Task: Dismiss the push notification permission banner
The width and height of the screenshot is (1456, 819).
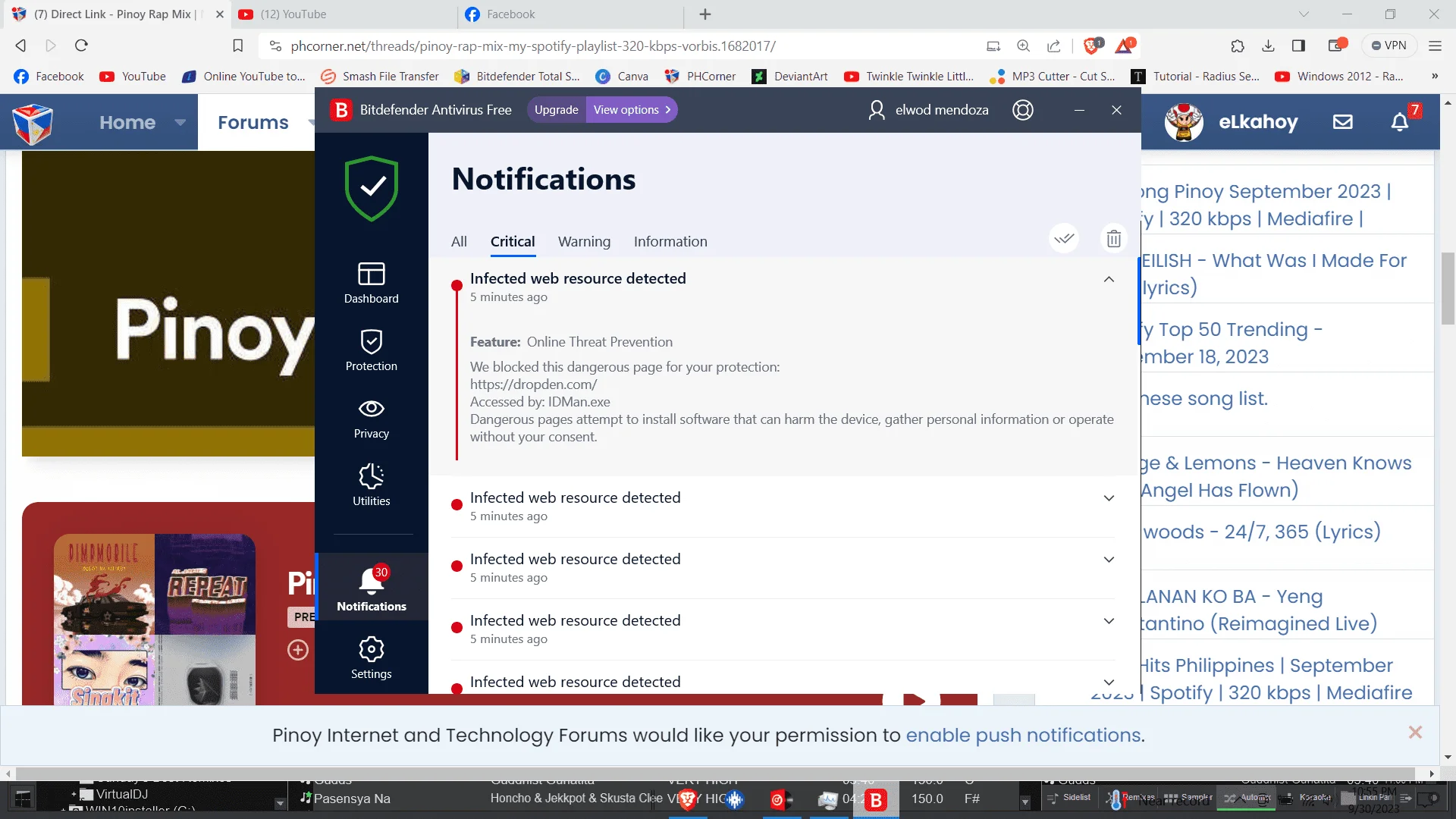Action: [1415, 733]
